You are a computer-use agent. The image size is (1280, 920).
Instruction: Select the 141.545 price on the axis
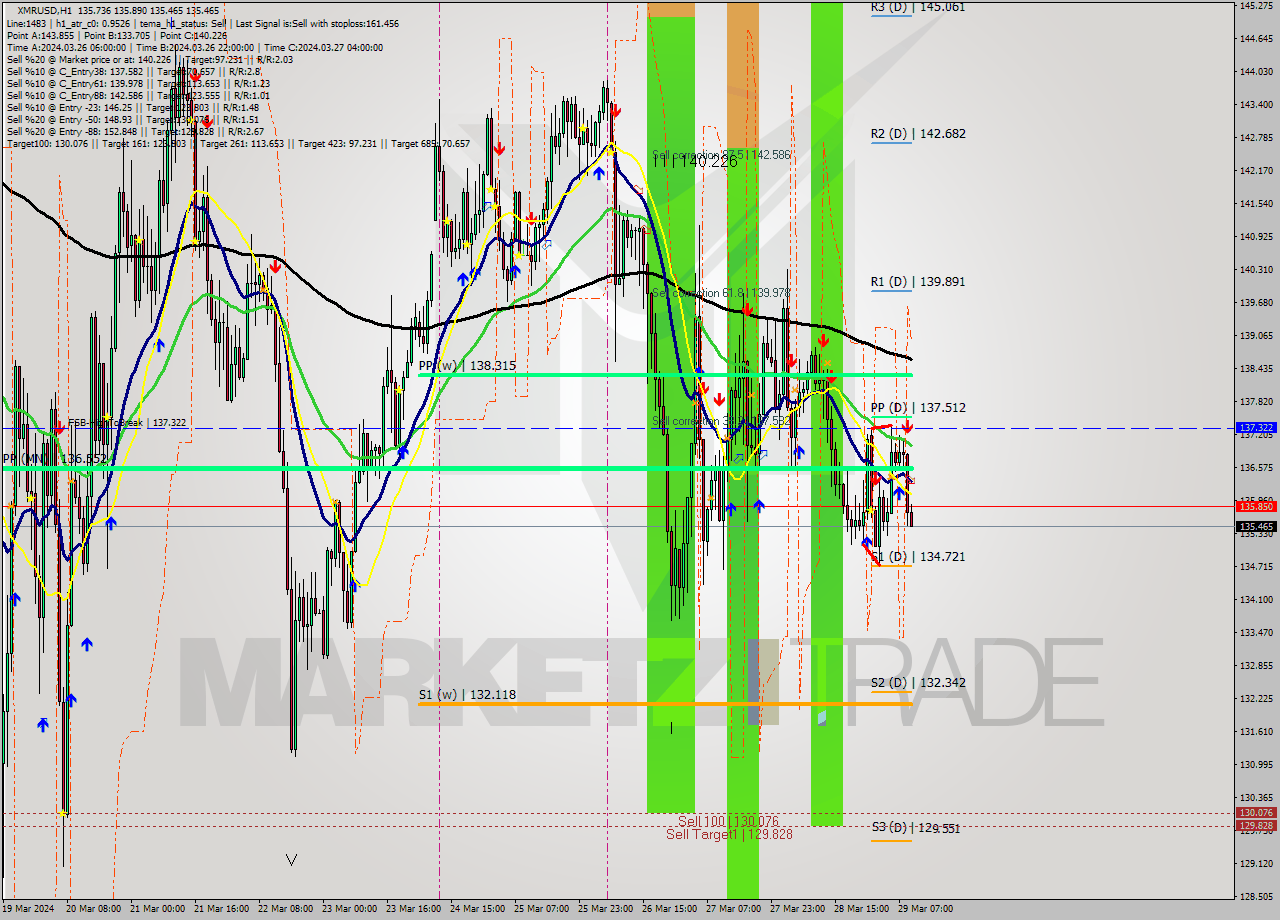pyautogui.click(x=1255, y=204)
